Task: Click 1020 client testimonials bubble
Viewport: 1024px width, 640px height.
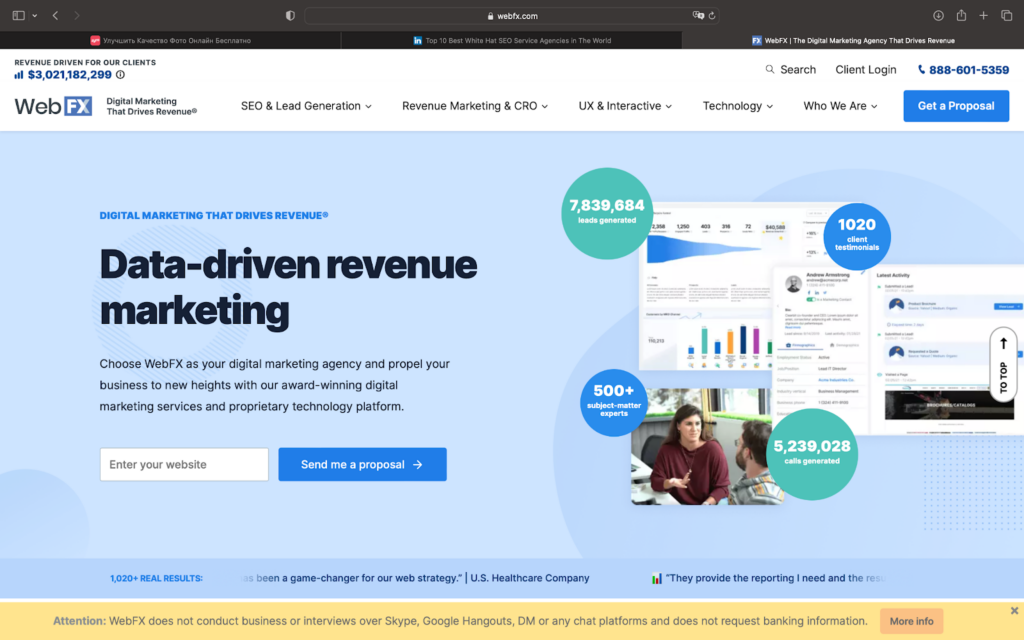Action: pyautogui.click(x=857, y=235)
